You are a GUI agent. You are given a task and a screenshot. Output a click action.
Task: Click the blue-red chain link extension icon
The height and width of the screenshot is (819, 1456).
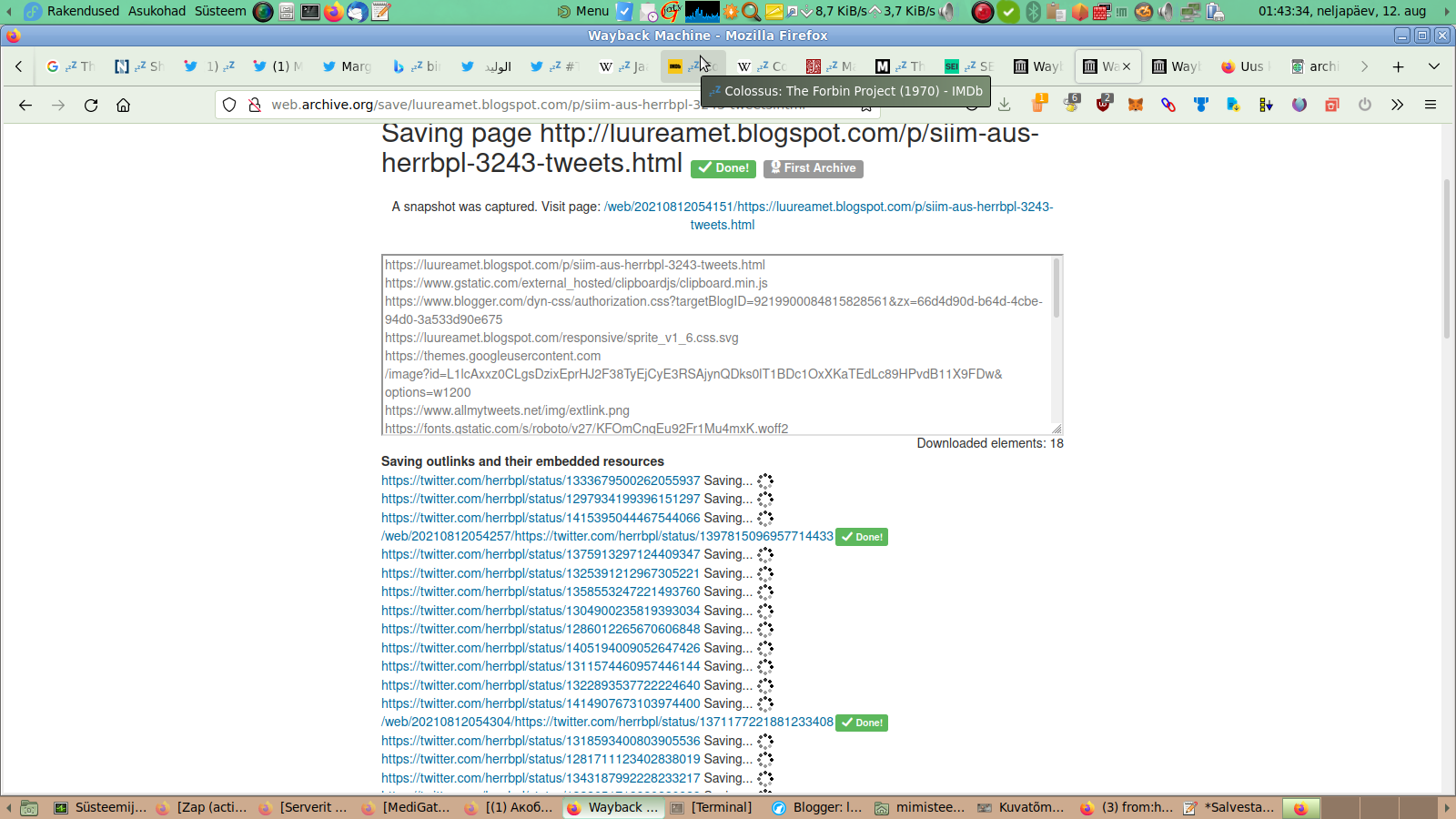(1168, 106)
